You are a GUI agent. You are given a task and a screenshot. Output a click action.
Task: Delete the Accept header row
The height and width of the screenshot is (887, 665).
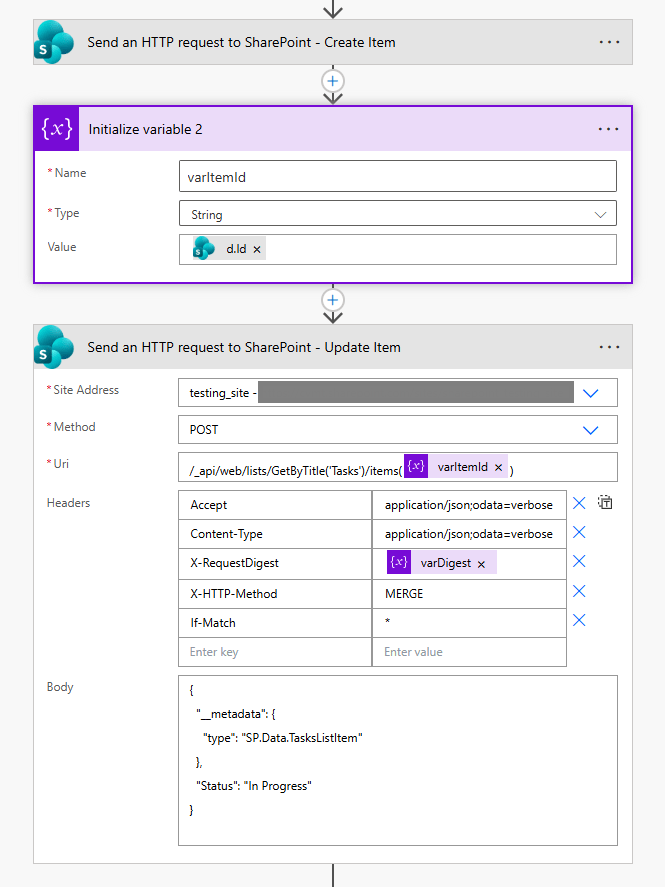tap(579, 504)
